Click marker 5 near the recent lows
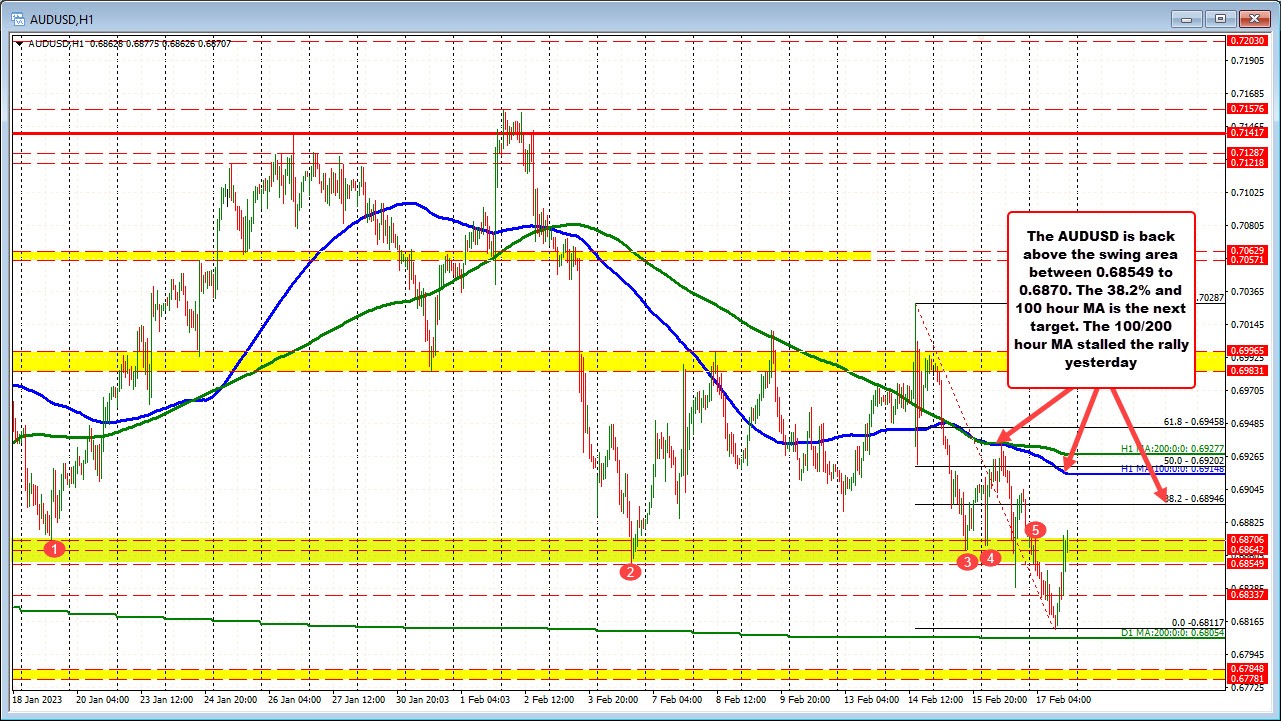This screenshot has height=721, width=1281. pos(1035,531)
